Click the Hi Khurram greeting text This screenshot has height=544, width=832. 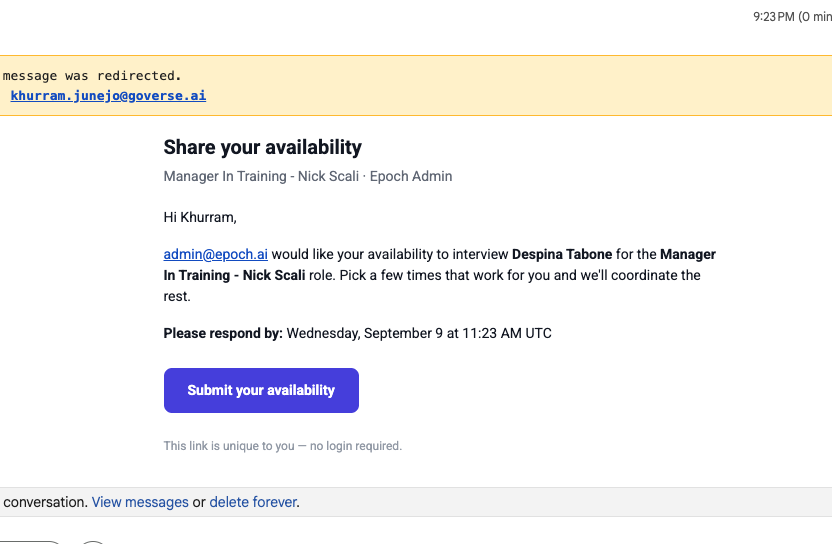200,217
